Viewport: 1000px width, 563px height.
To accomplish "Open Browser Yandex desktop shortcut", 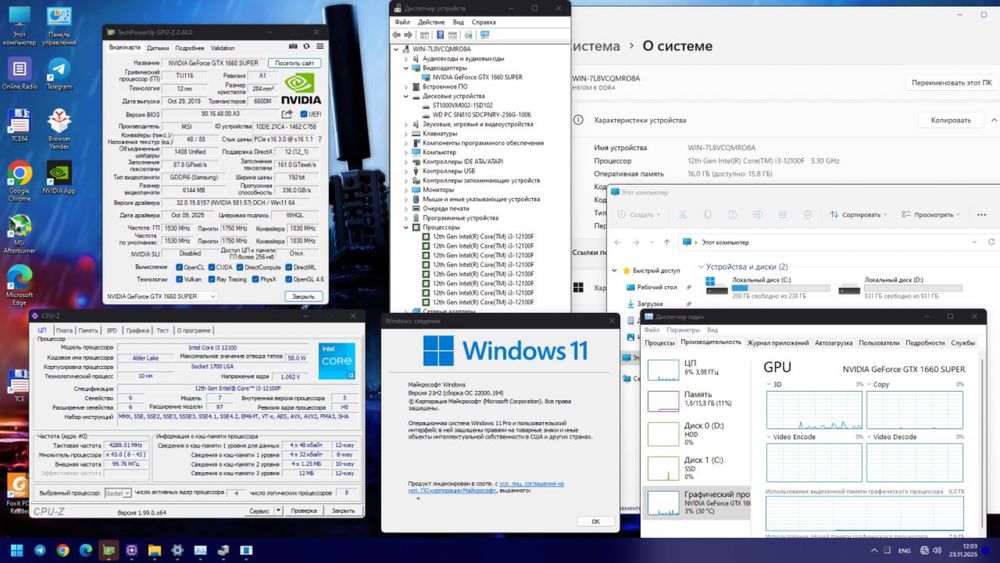I will click(59, 128).
